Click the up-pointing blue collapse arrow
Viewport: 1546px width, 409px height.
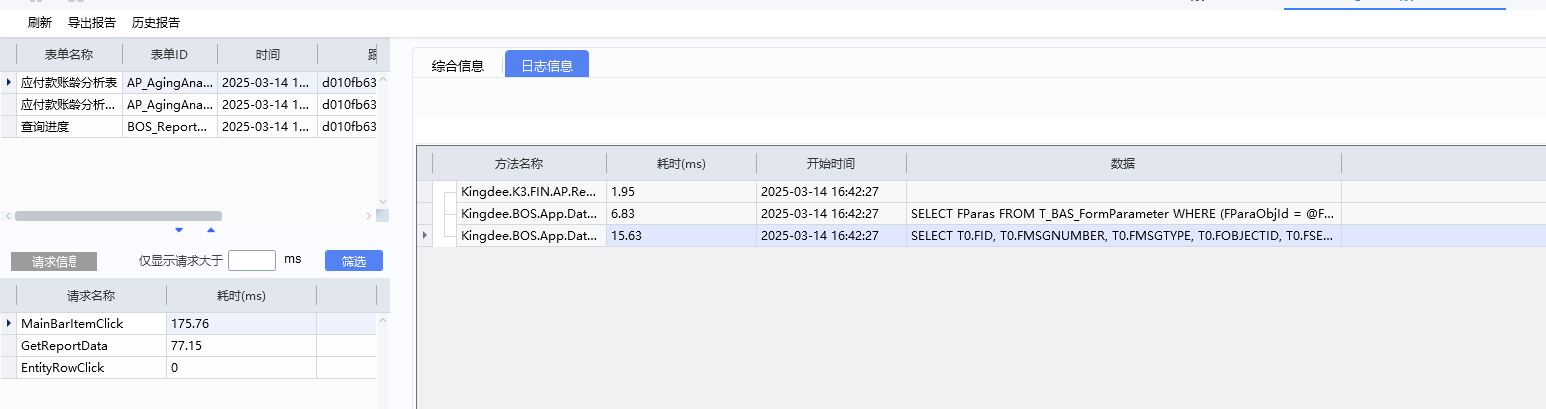pos(210,230)
